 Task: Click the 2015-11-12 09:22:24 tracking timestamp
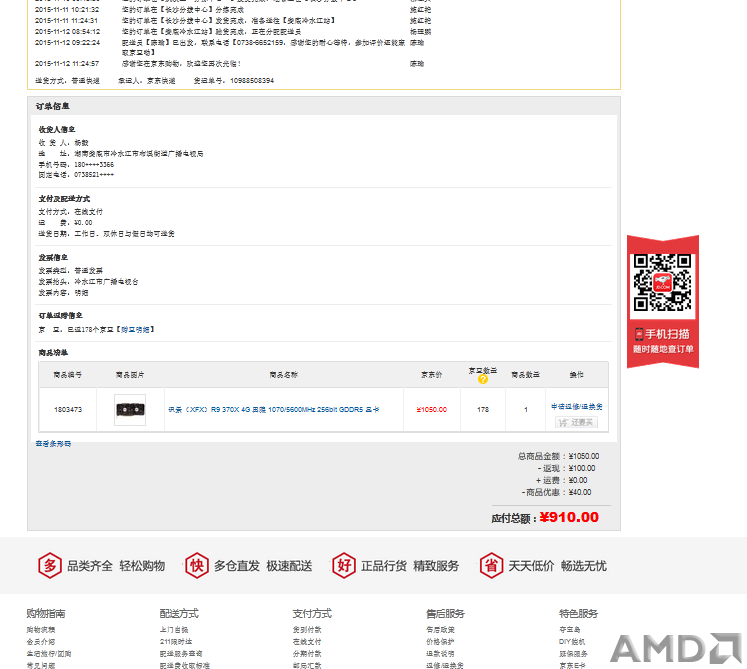pos(67,42)
